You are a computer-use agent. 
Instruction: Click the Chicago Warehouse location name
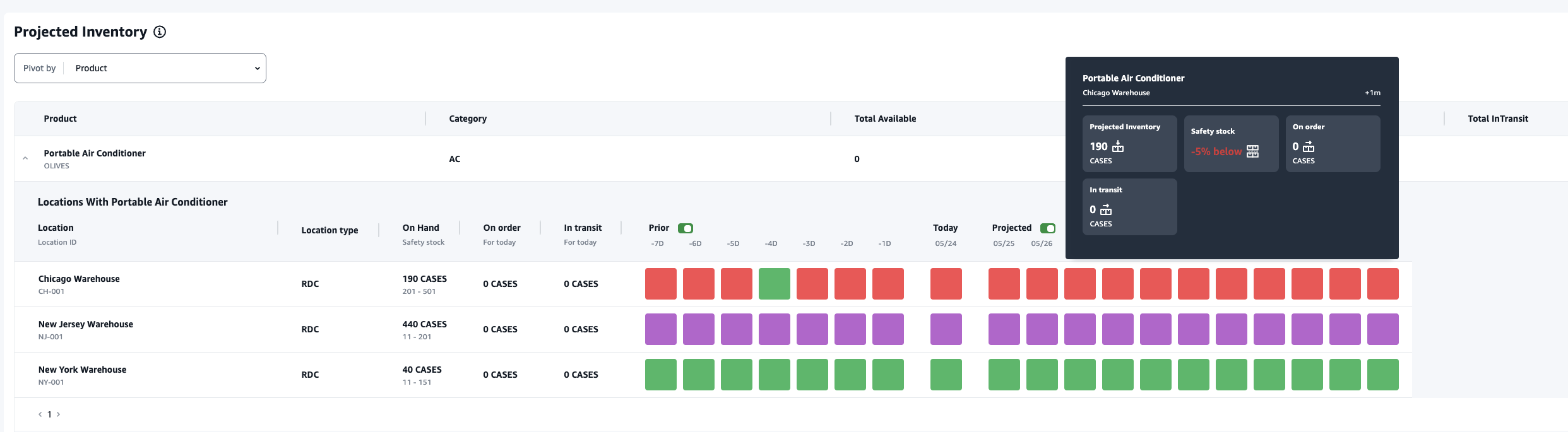(x=79, y=279)
